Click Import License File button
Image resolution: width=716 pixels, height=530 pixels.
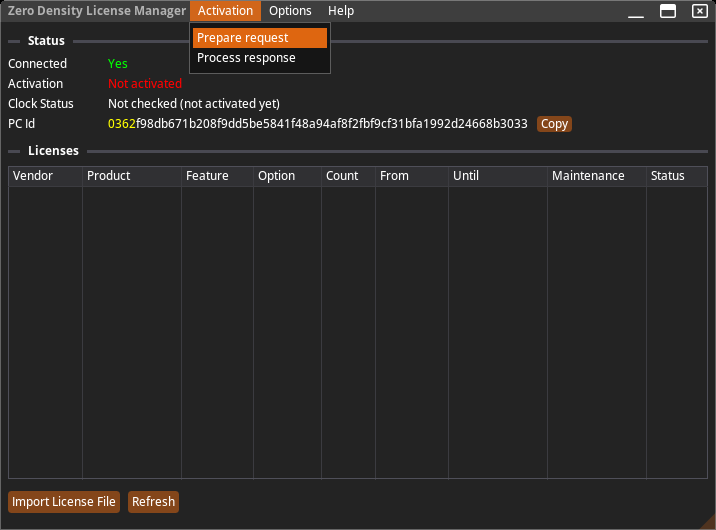(x=64, y=502)
